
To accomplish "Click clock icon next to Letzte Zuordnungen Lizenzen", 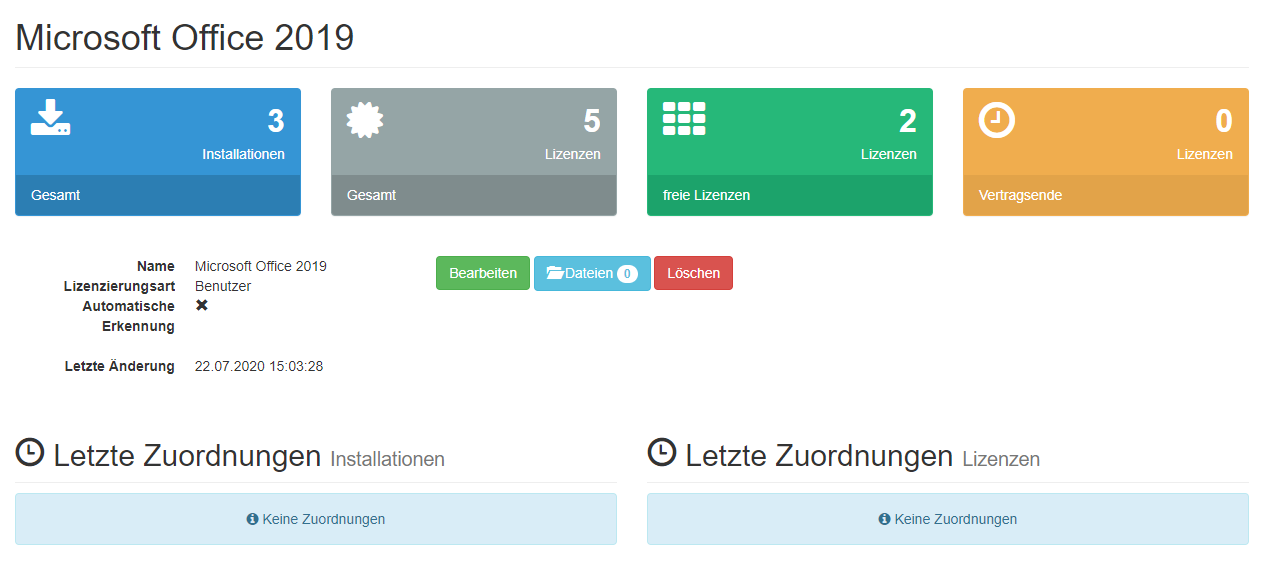I will tap(662, 453).
